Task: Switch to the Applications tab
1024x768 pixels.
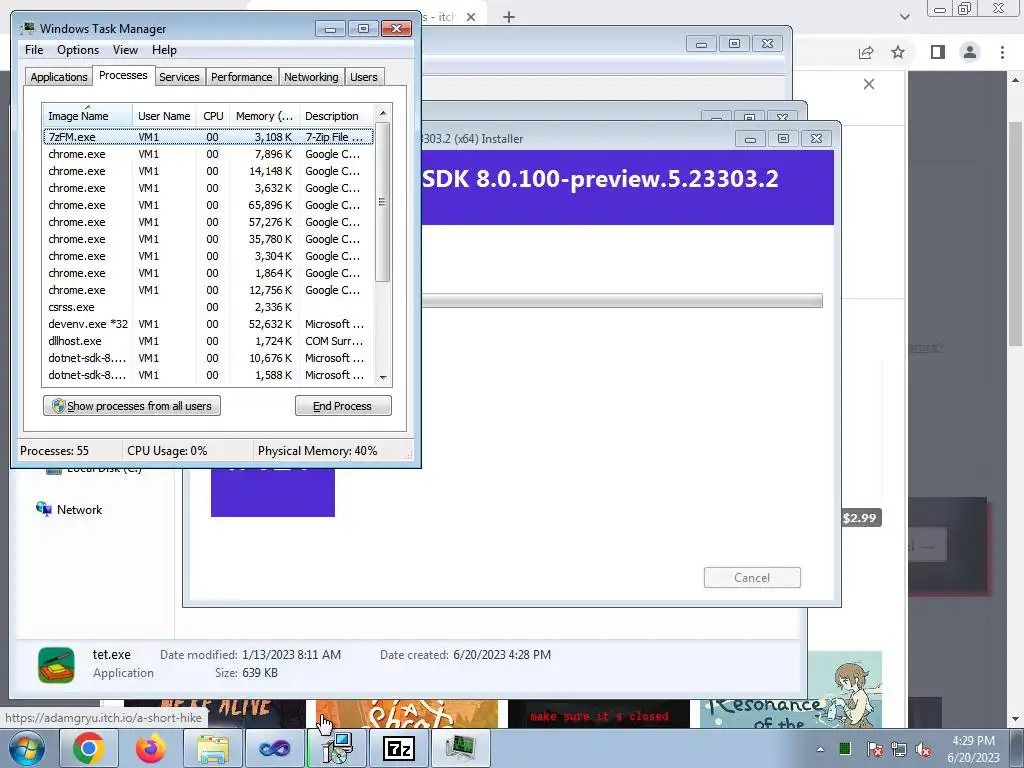Action: (x=59, y=77)
